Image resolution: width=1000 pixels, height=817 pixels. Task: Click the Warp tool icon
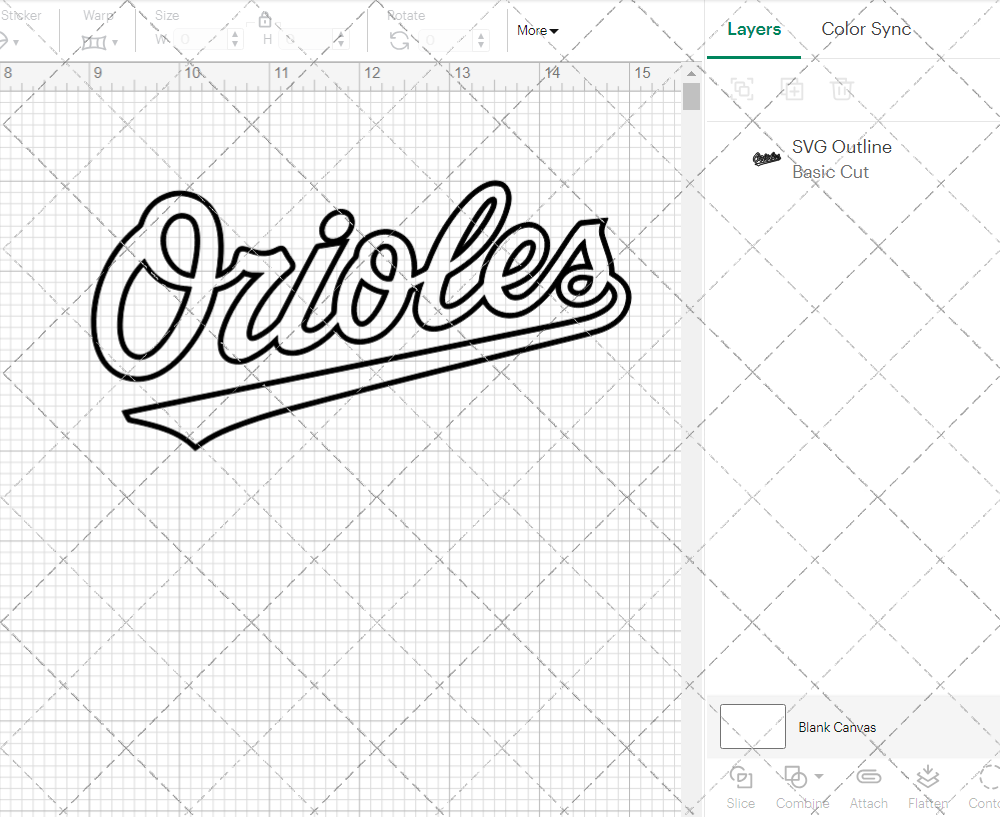click(x=96, y=42)
